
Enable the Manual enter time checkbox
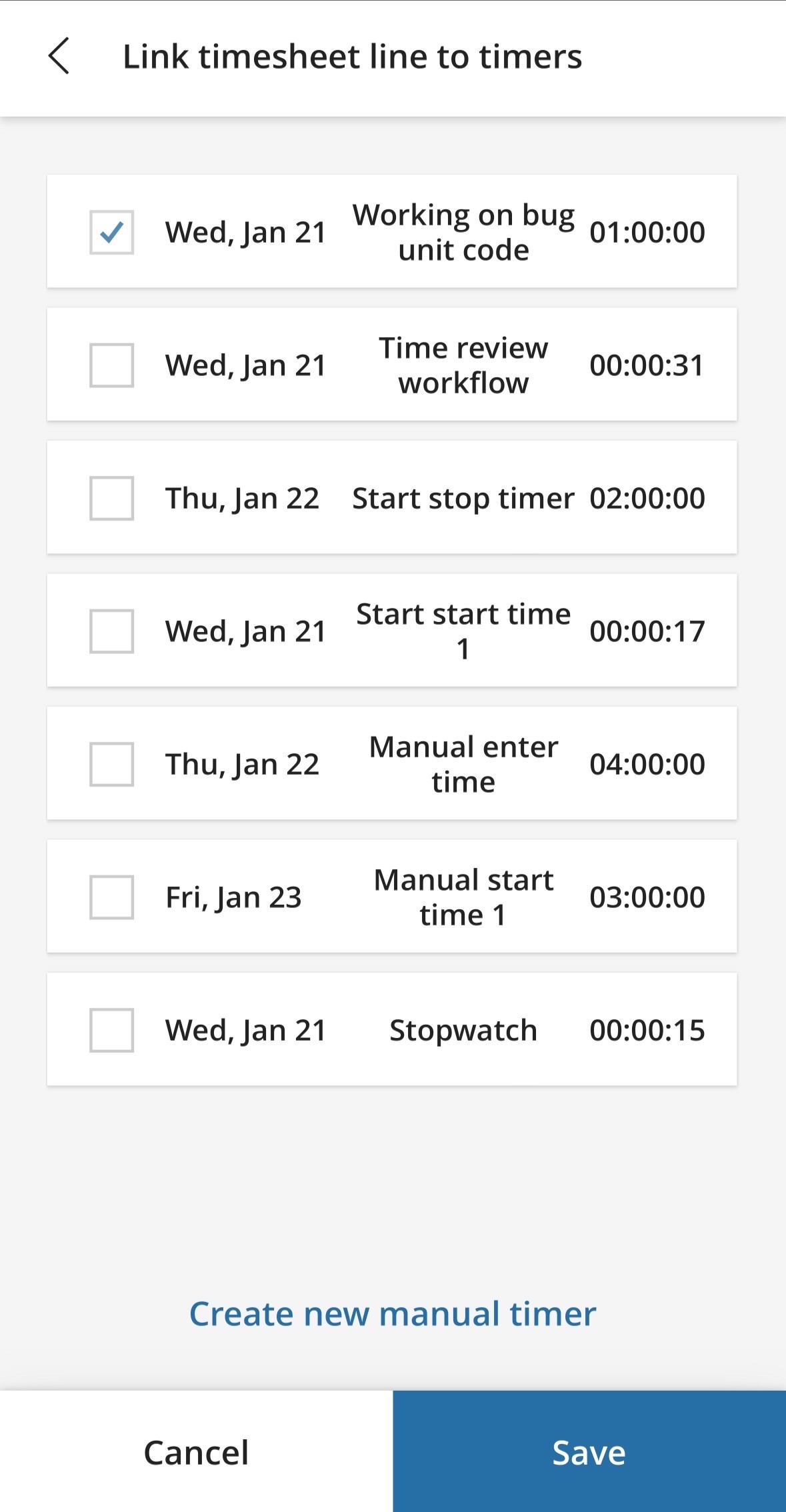[111, 764]
